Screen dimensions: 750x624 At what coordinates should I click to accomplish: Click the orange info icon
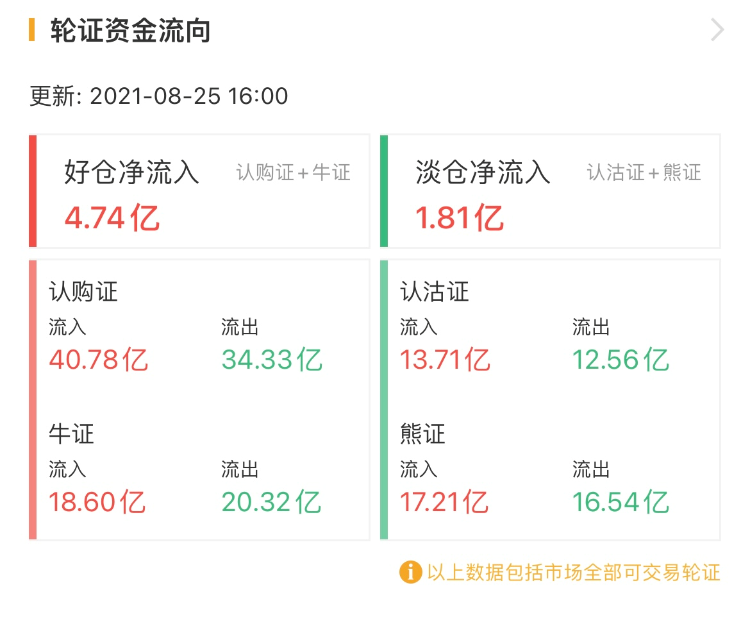pyautogui.click(x=410, y=572)
